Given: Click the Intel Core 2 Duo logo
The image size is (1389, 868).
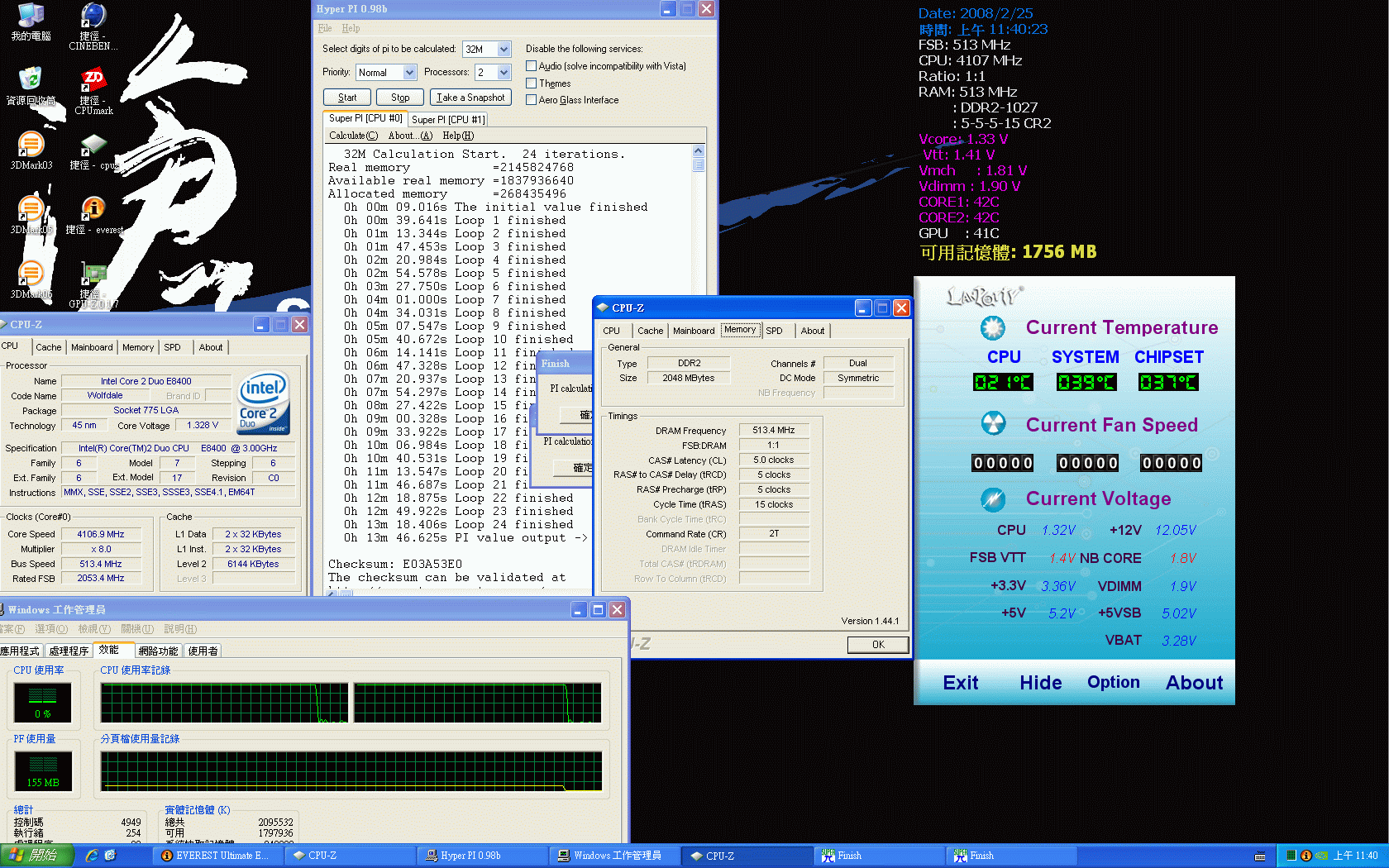Looking at the screenshot, I should [x=264, y=403].
